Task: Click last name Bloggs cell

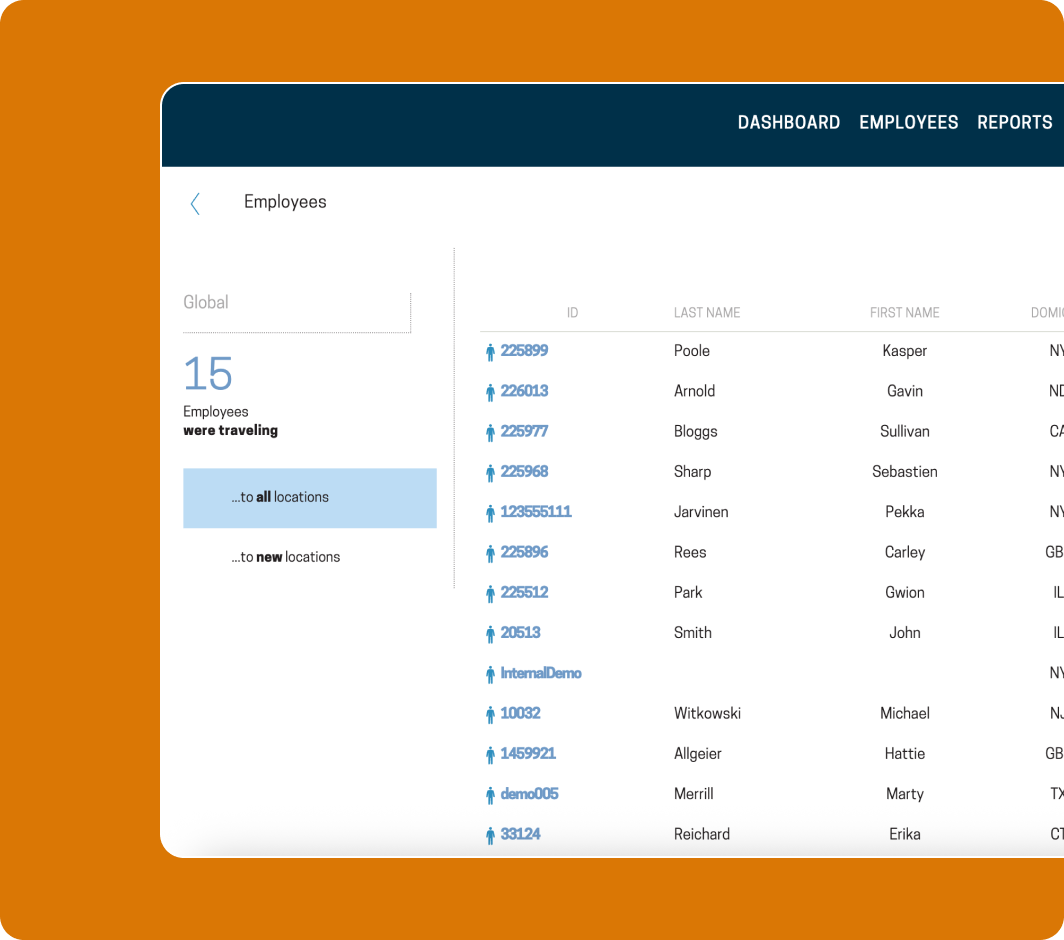Action: click(x=695, y=432)
